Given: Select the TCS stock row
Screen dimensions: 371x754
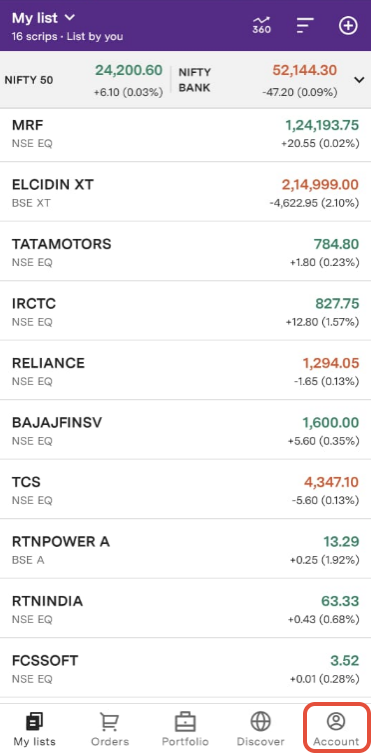Looking at the screenshot, I should 186,490.
